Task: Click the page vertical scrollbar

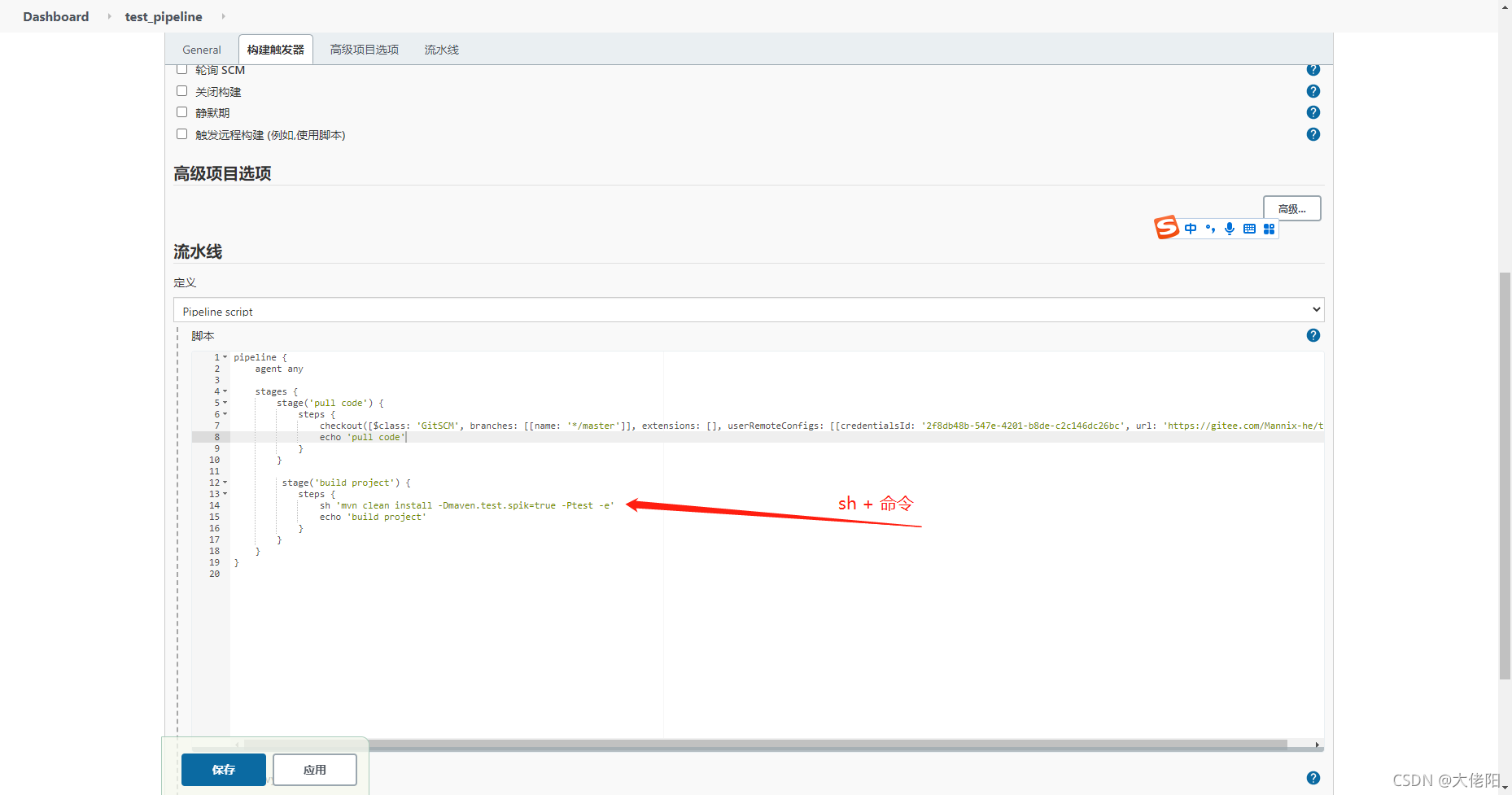Action: (1505, 476)
